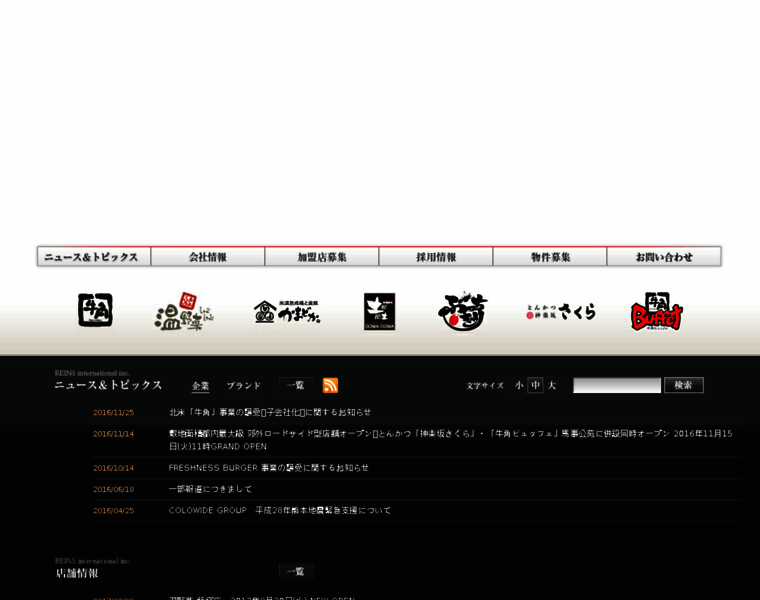Select the date 2016/11/25
The image size is (760, 600).
click(x=113, y=412)
